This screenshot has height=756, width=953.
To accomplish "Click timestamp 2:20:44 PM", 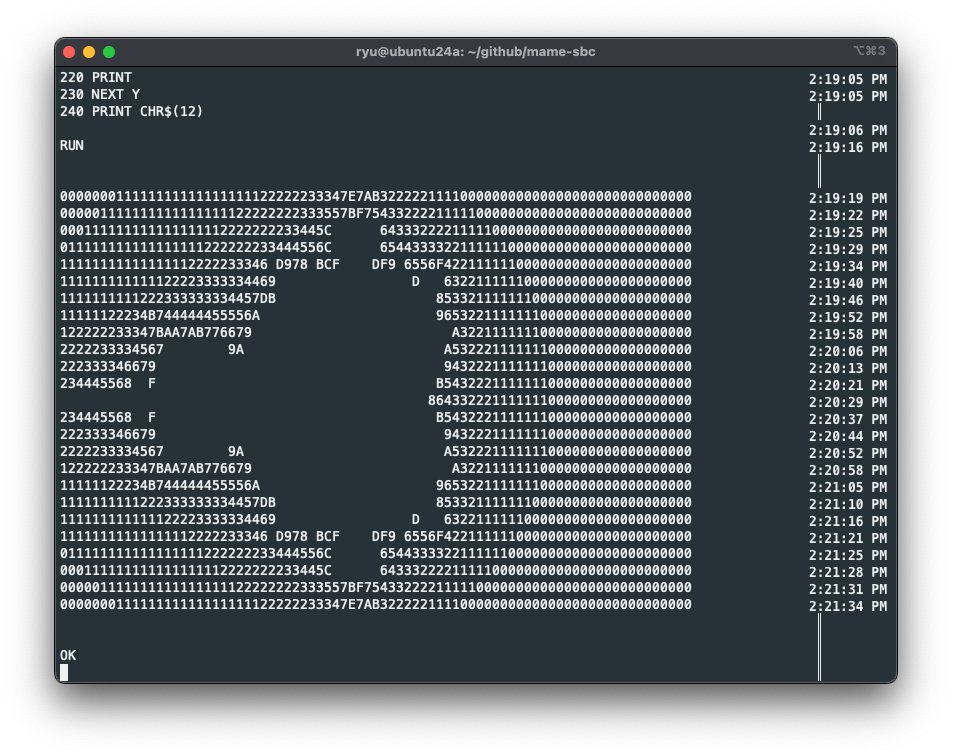I will (848, 437).
